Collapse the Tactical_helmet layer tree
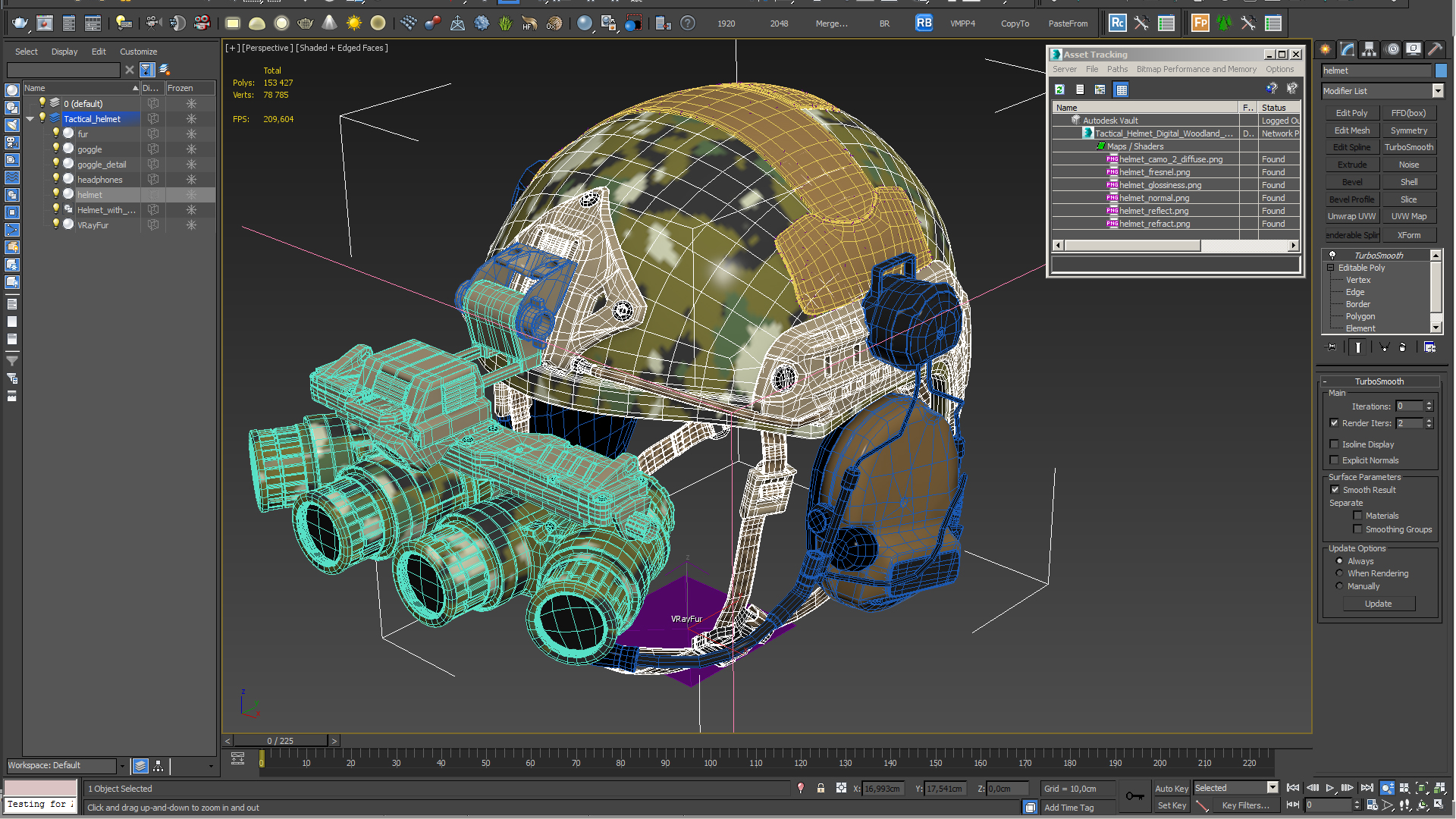 30,119
